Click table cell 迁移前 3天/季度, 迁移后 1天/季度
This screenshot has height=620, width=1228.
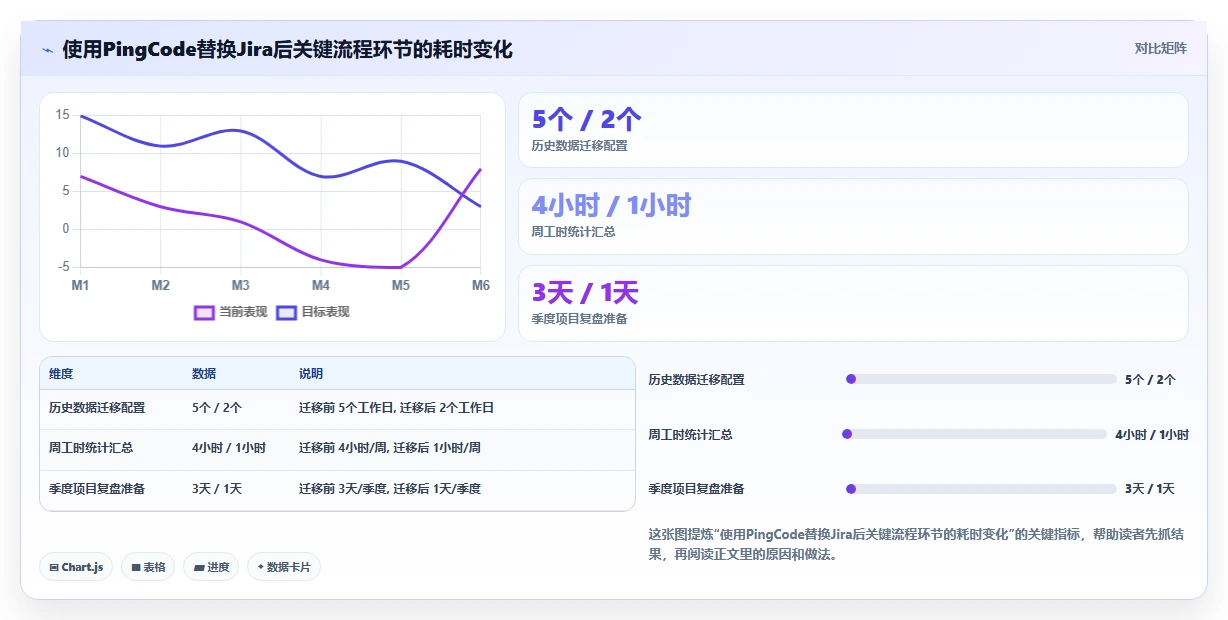pos(390,489)
